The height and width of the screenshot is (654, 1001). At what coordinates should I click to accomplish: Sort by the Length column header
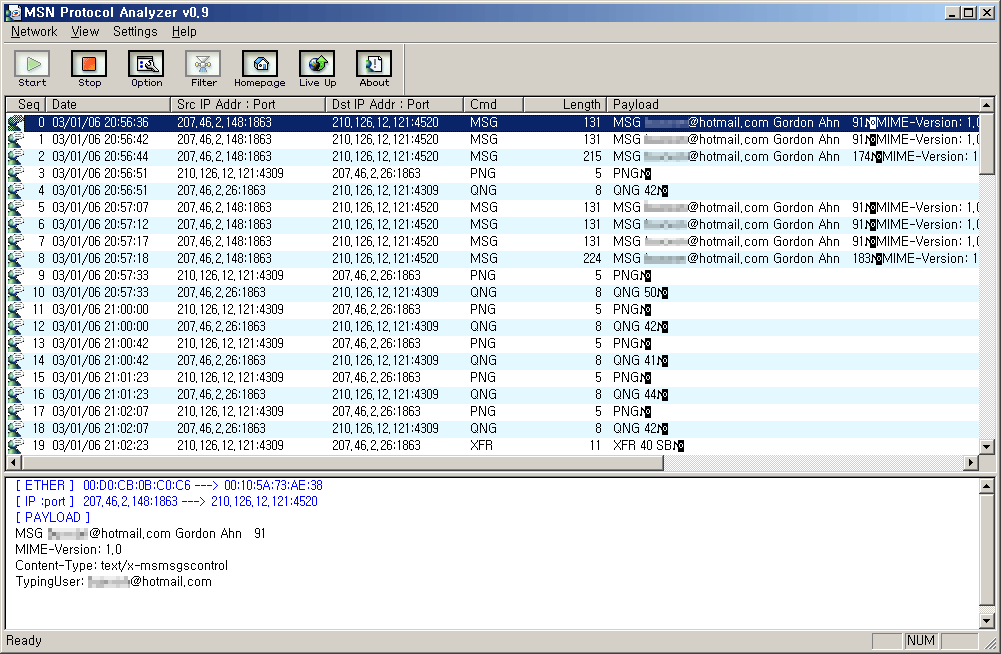[564, 104]
